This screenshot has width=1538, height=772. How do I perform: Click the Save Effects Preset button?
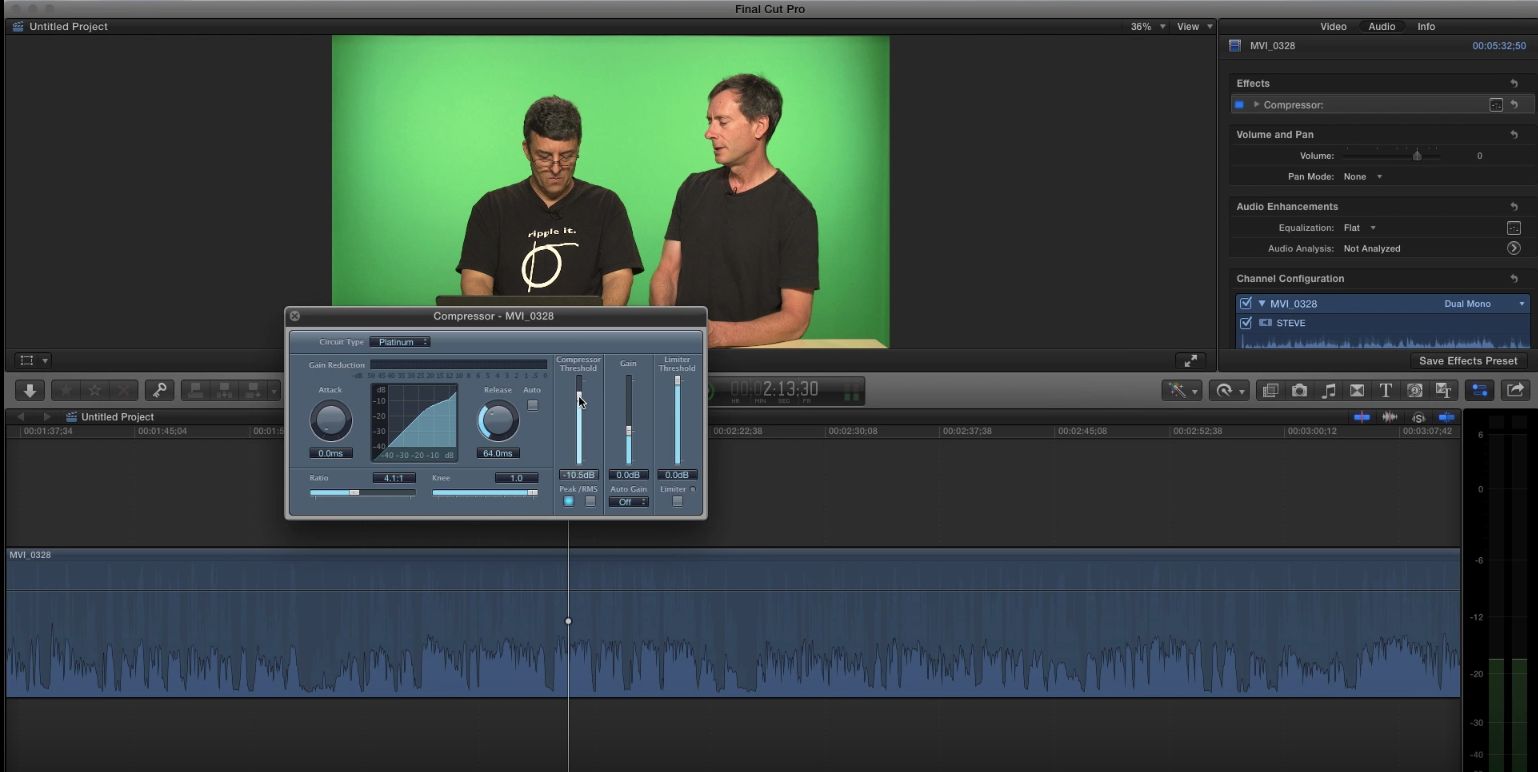[x=1468, y=361]
